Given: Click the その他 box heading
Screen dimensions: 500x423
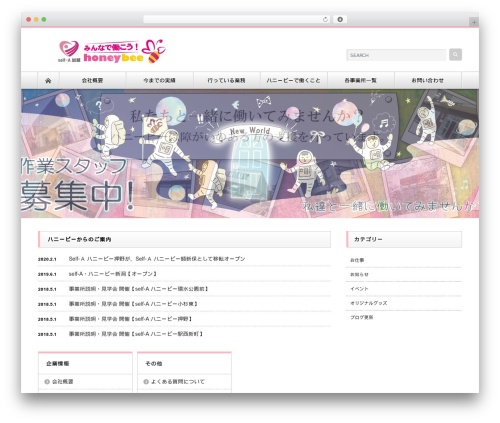Looking at the screenshot, I should click(x=154, y=363).
